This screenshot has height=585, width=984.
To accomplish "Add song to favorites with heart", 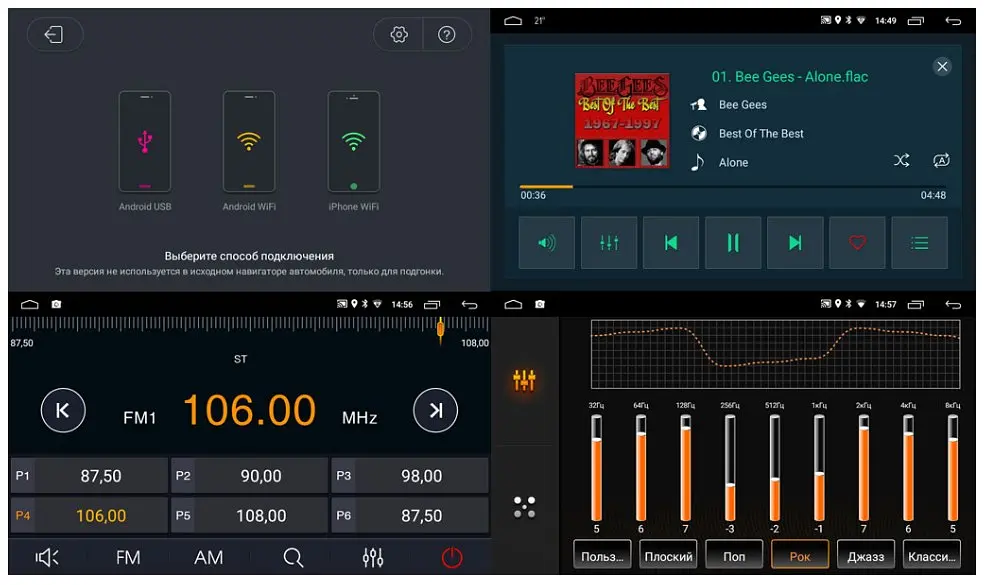I will 857,243.
